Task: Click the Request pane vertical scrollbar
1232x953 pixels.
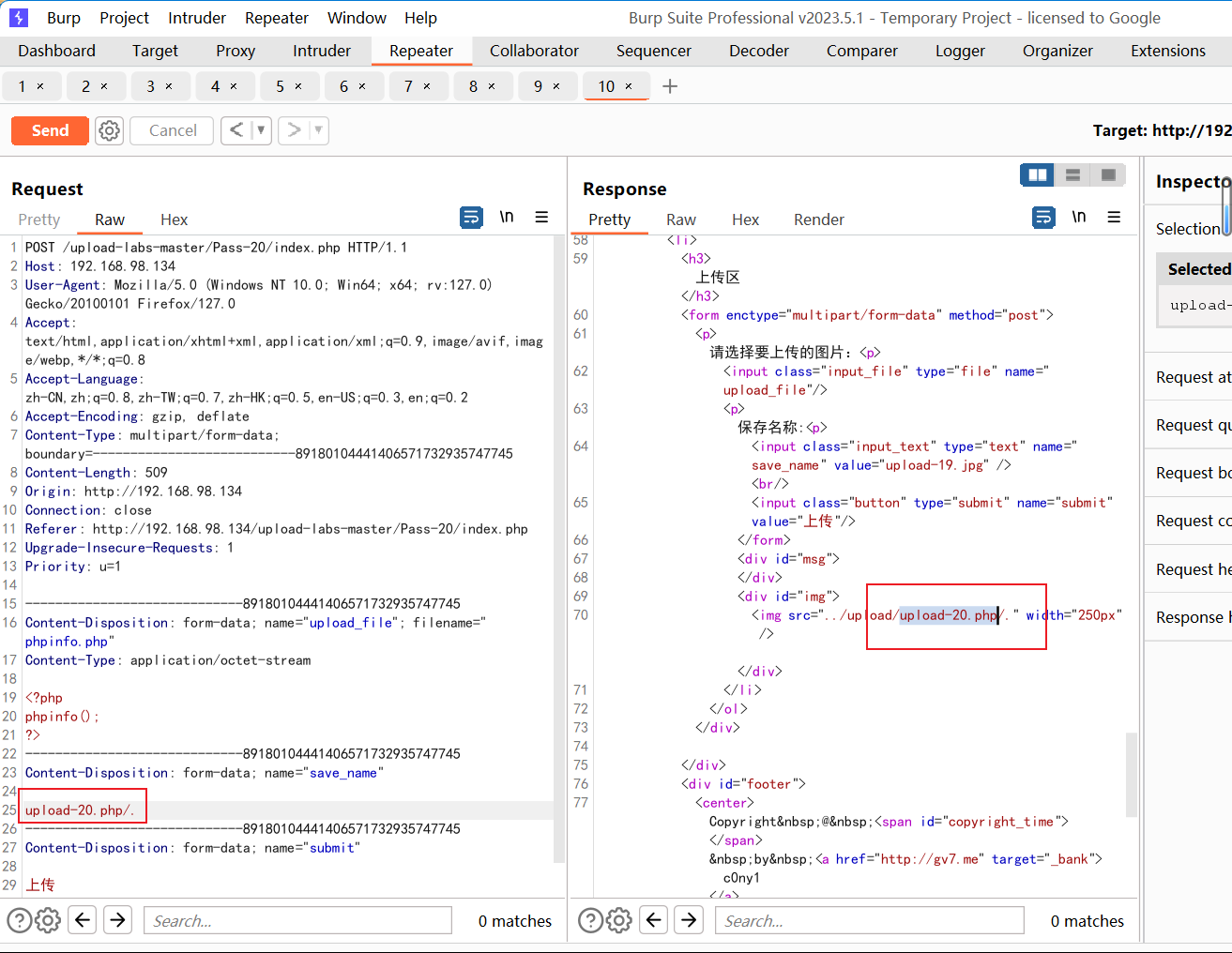Action: [559, 549]
